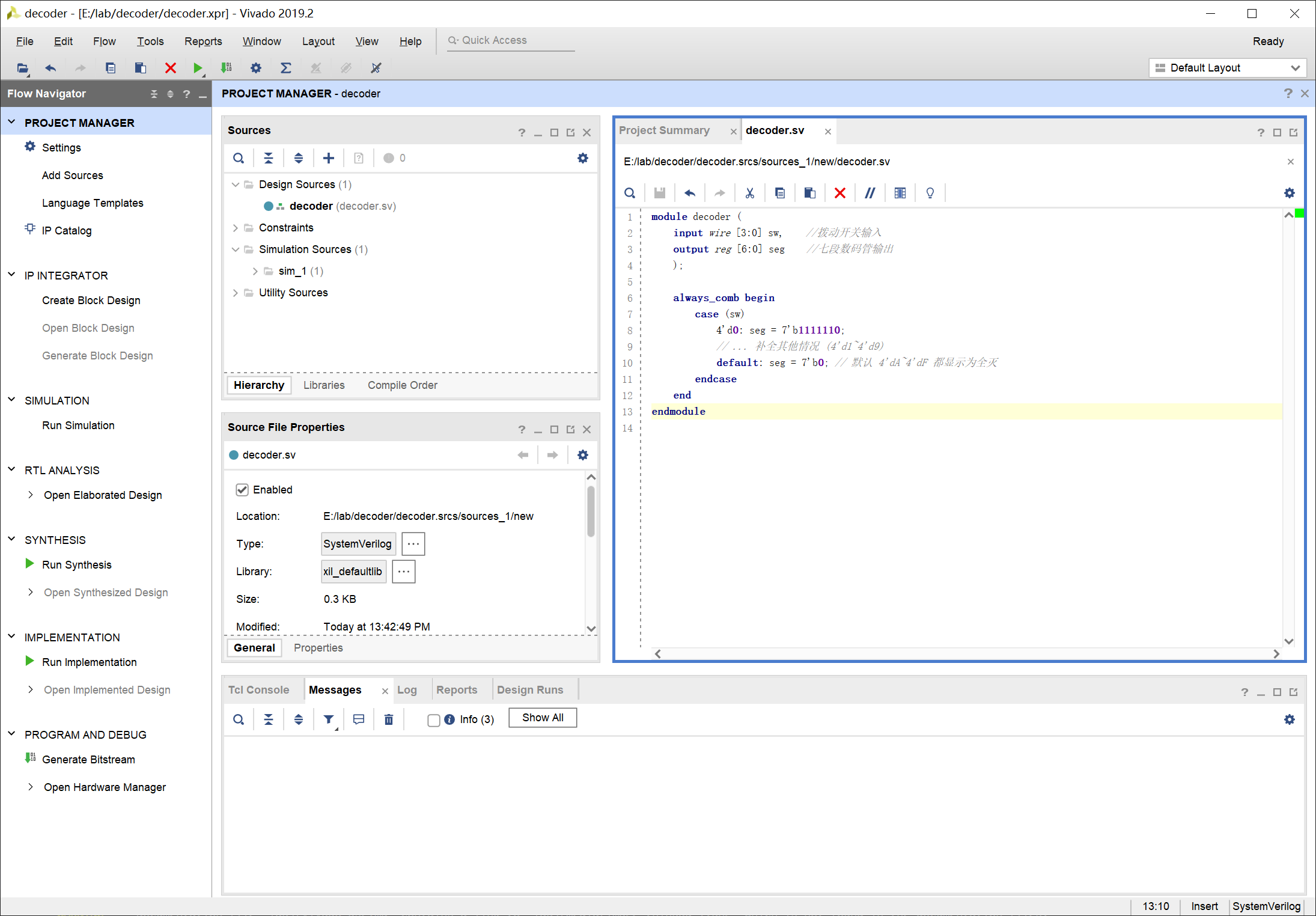Click the lightbulb icon in editor toolbar
This screenshot has height=916, width=1316.
930,193
